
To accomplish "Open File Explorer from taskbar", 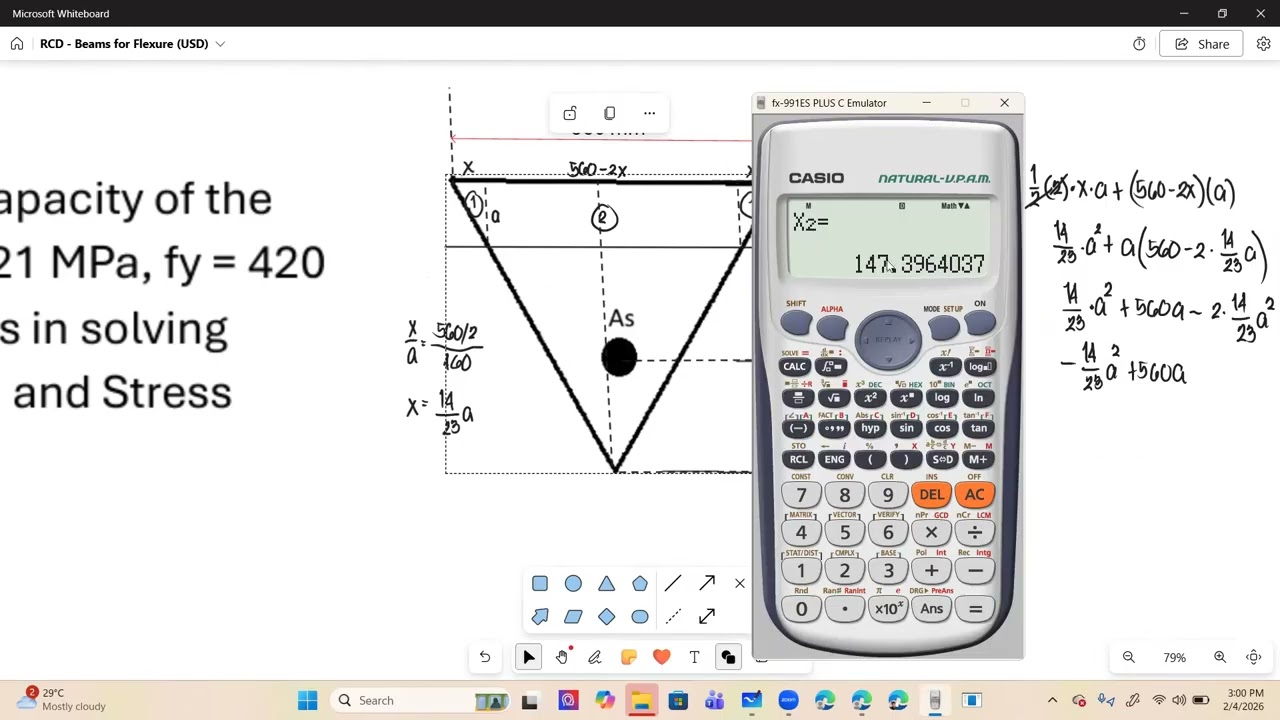I will tap(641, 700).
